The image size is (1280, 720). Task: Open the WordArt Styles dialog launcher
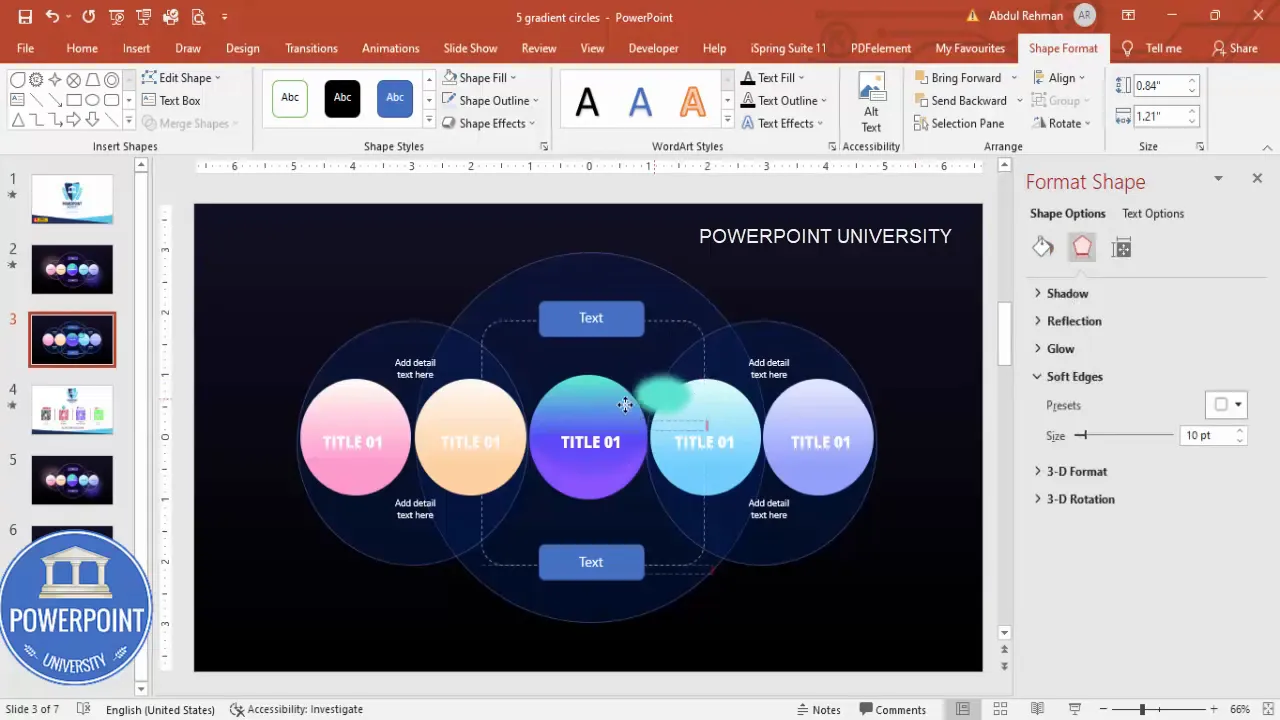pos(832,146)
